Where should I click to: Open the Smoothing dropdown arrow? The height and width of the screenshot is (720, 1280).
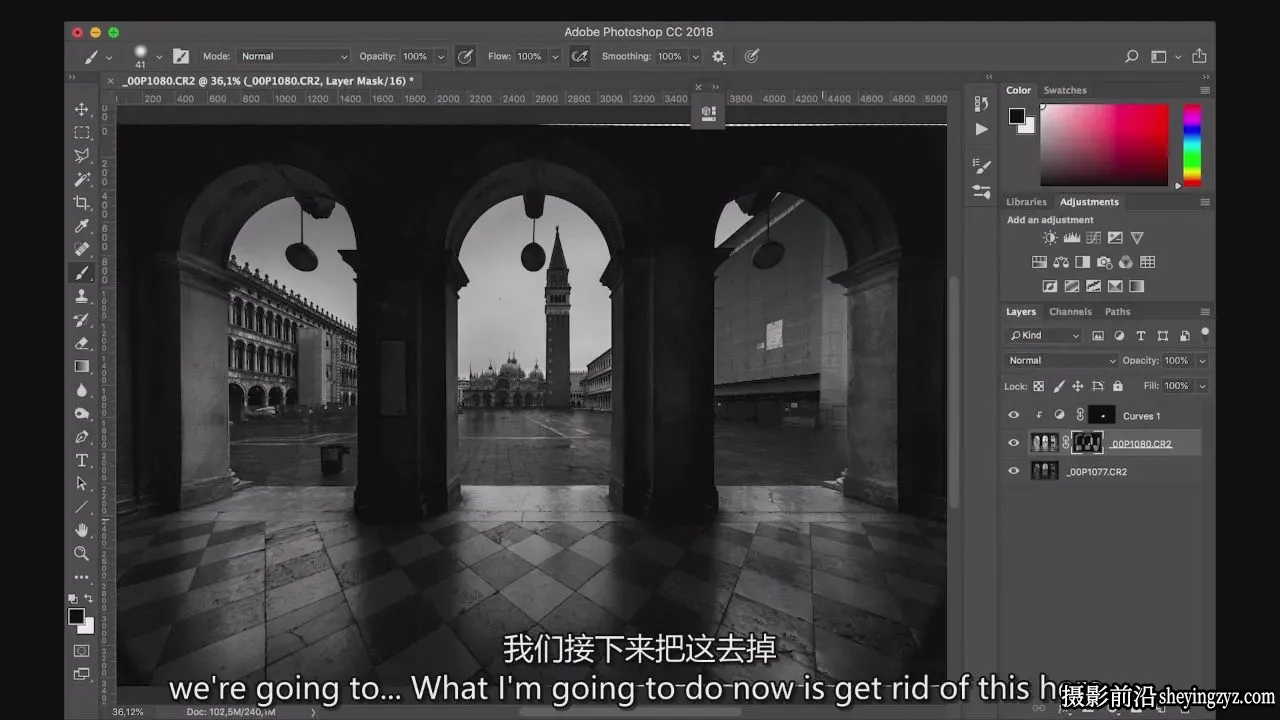[696, 57]
